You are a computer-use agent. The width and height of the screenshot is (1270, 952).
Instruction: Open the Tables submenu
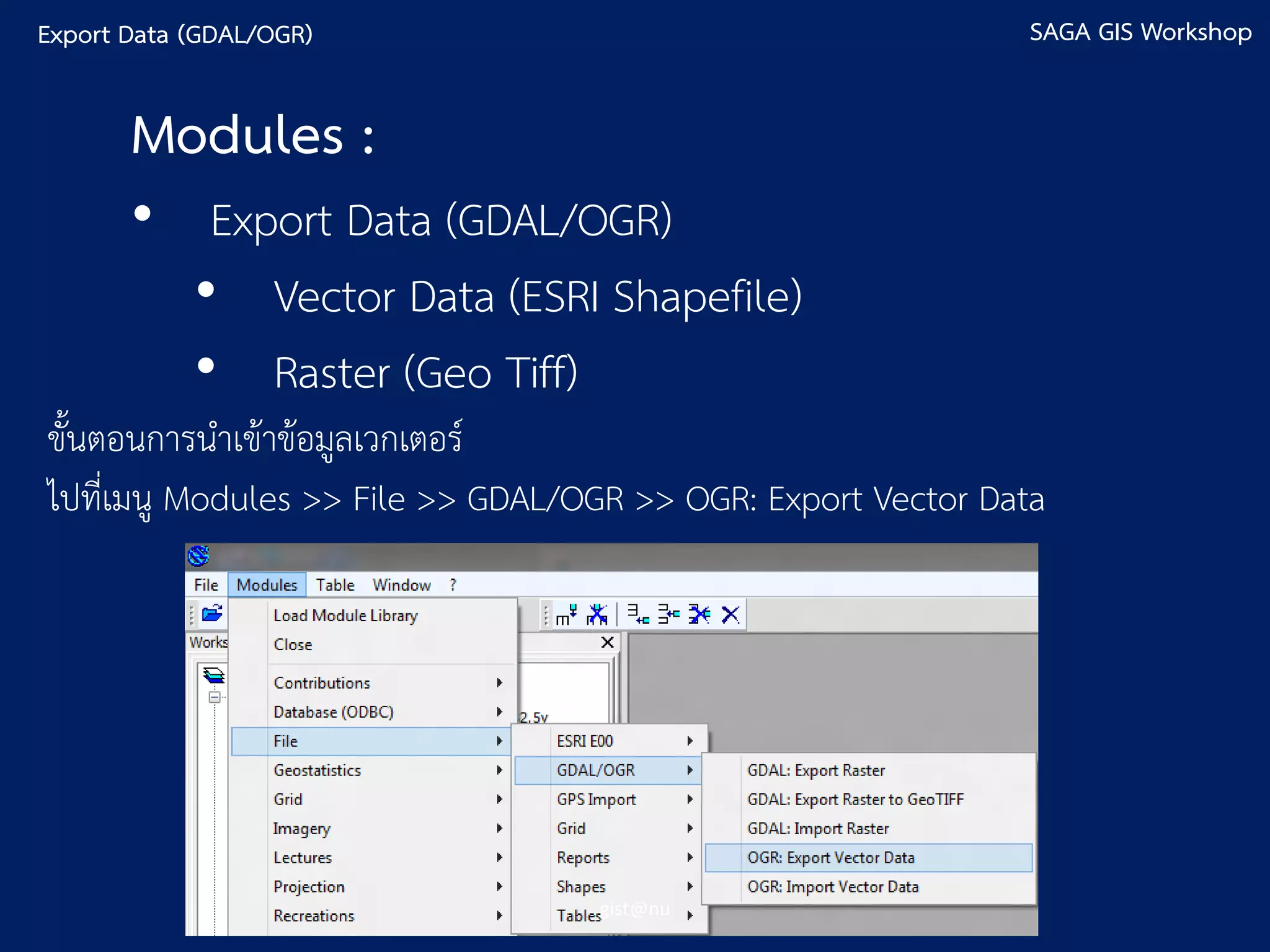[x=610, y=916]
